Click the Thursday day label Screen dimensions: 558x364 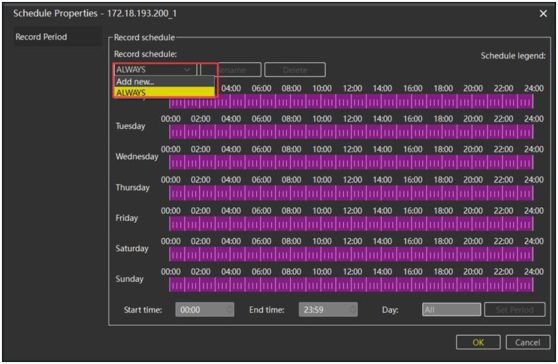coord(132,188)
